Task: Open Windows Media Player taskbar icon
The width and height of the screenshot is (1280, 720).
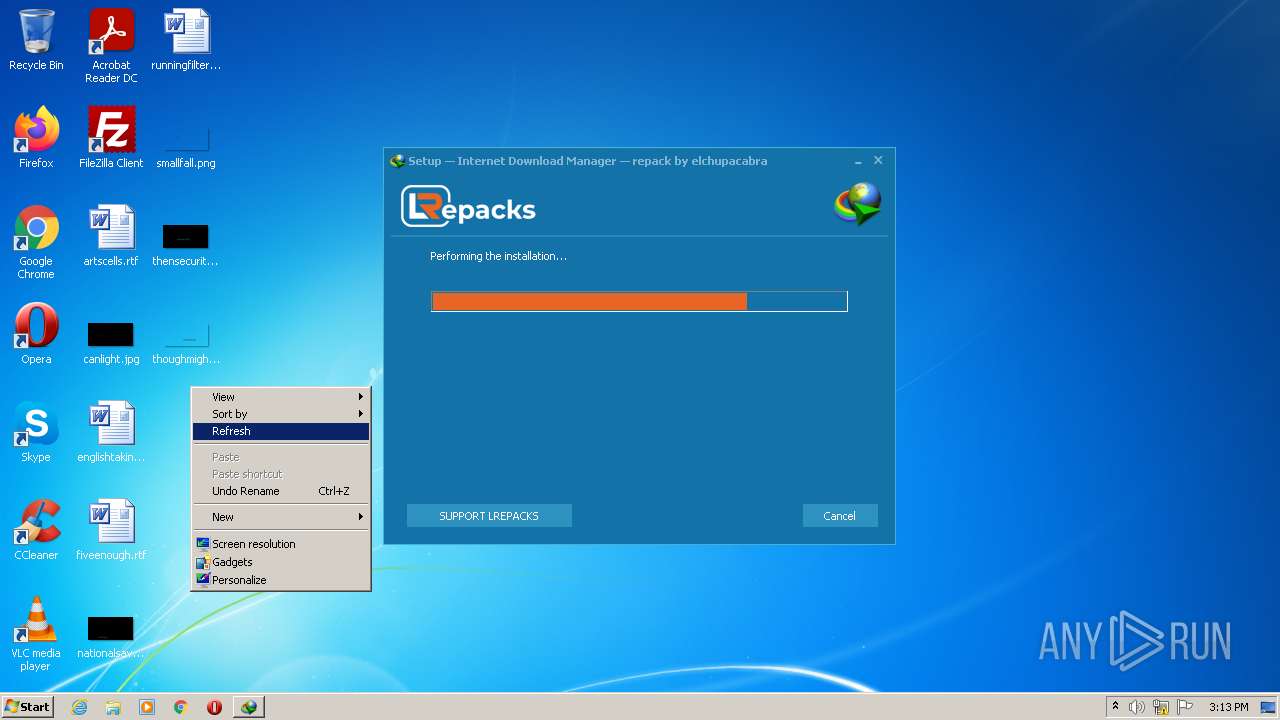Action: [147, 707]
